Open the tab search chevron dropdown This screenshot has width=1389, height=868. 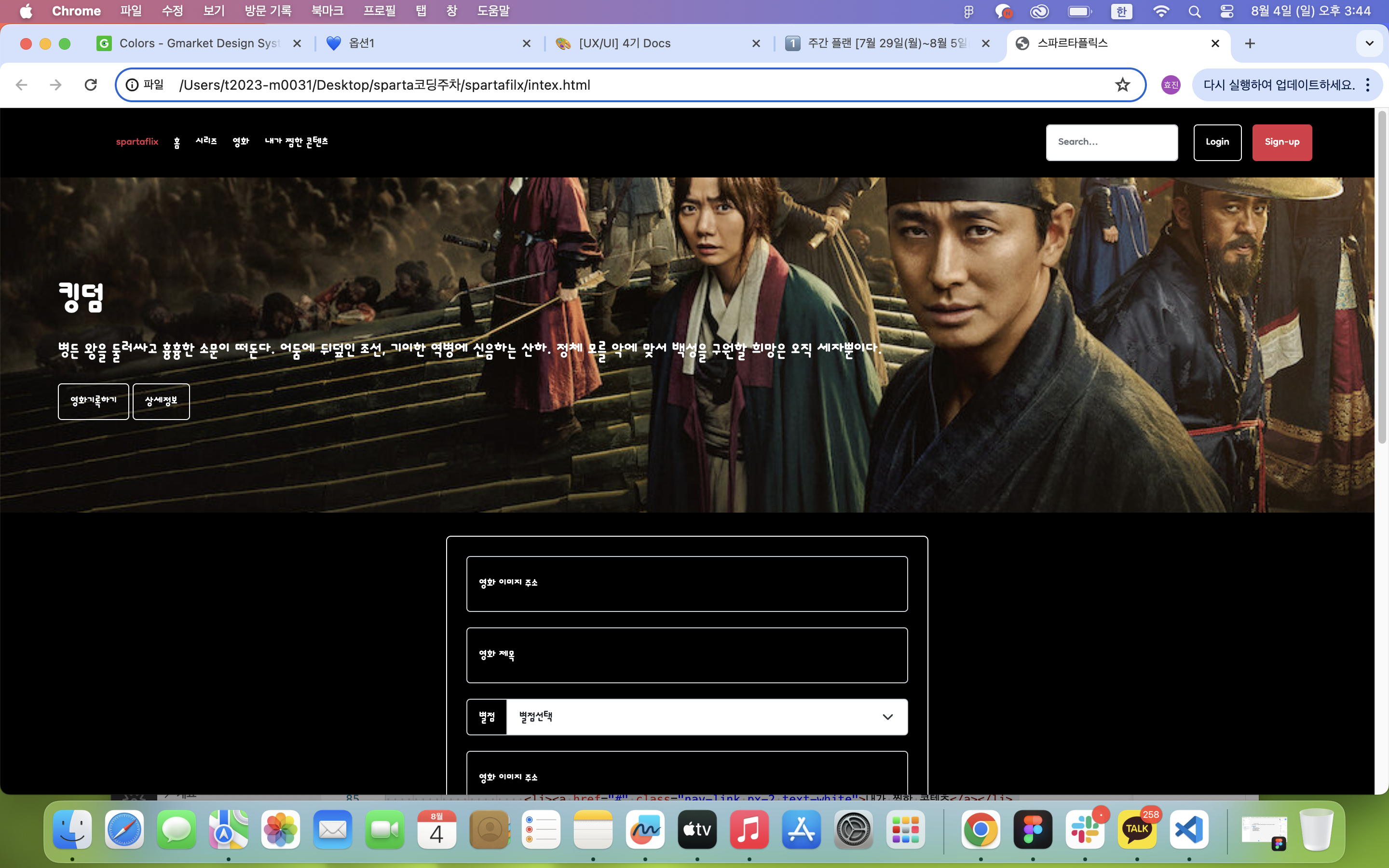(x=1370, y=43)
